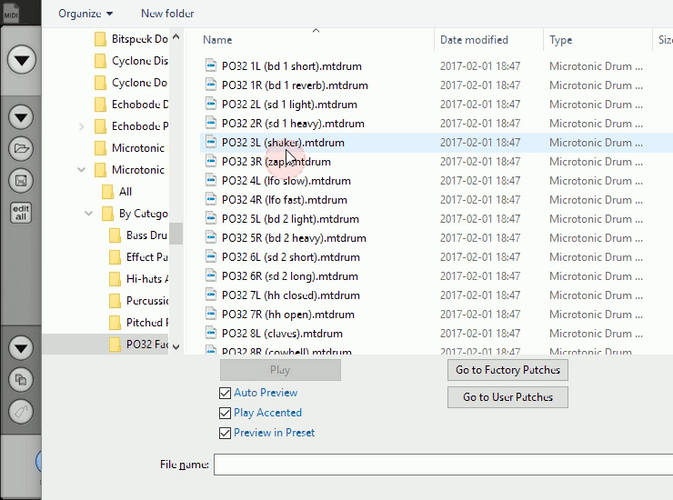Select file PO32 3L (shaker).mtdrum

pyautogui.click(x=283, y=142)
